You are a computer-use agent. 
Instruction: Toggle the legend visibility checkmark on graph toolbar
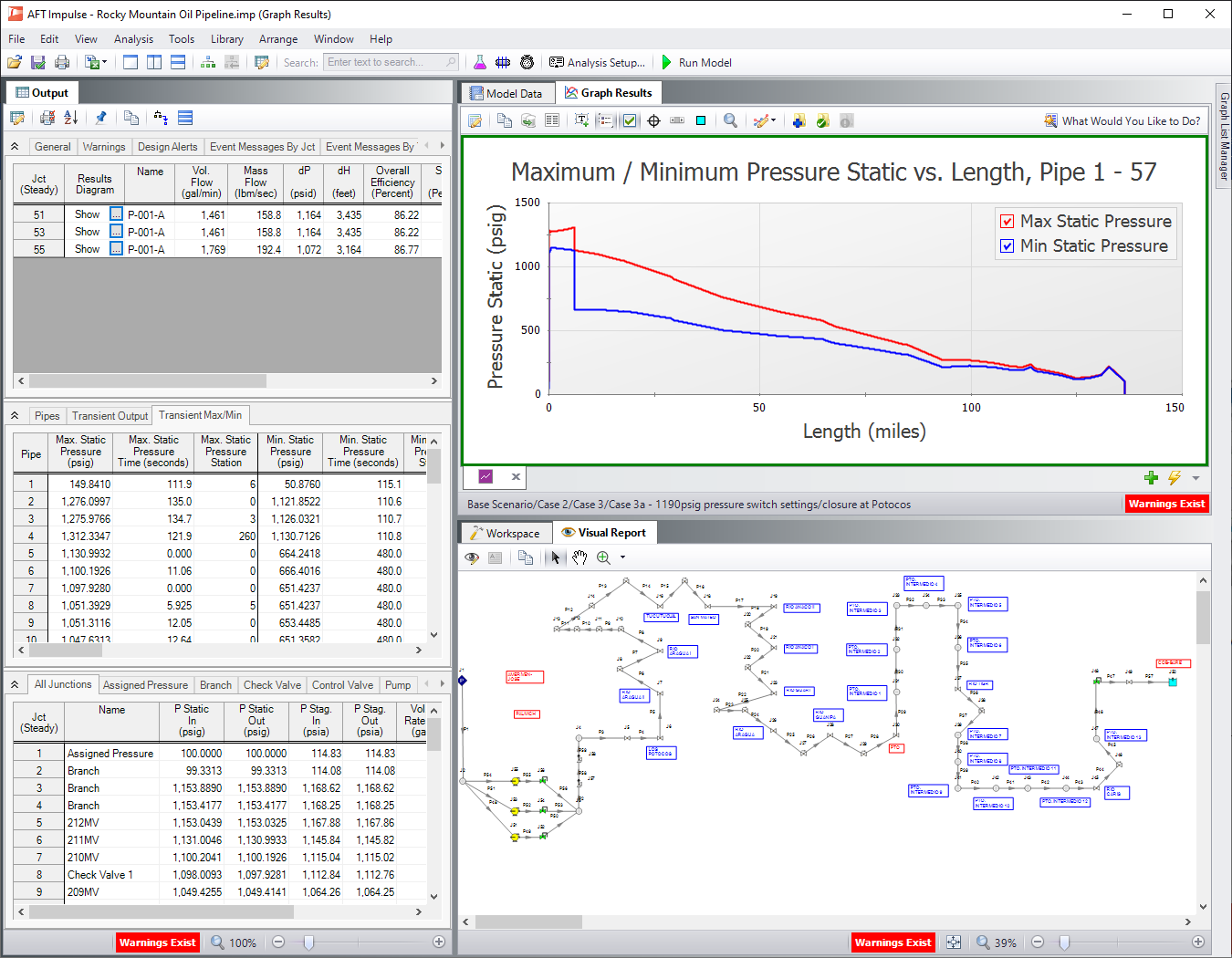tap(629, 120)
